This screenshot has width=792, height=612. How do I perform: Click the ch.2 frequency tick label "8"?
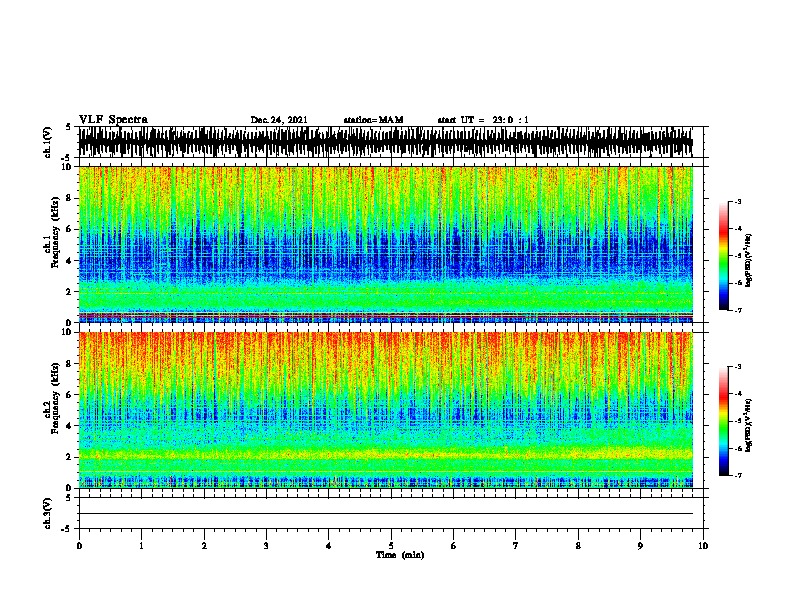(x=69, y=364)
